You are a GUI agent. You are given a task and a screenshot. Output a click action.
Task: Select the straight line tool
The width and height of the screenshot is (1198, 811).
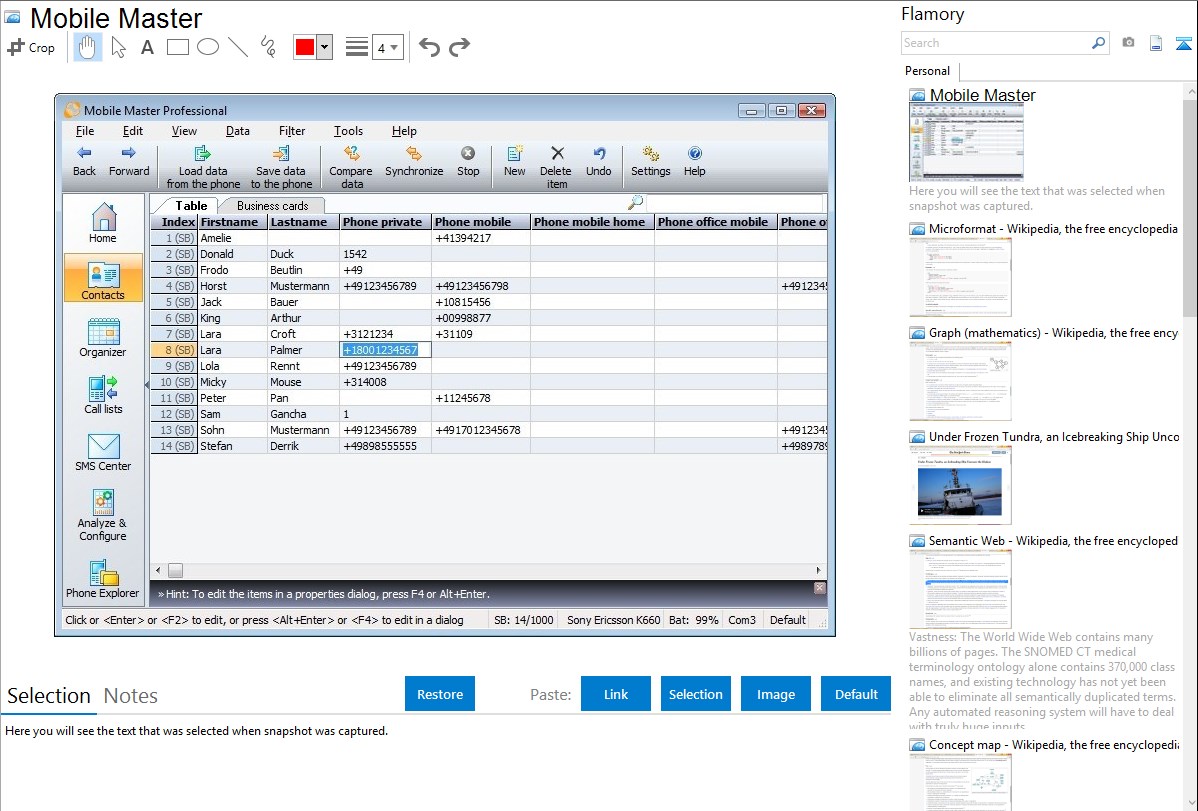[238, 47]
